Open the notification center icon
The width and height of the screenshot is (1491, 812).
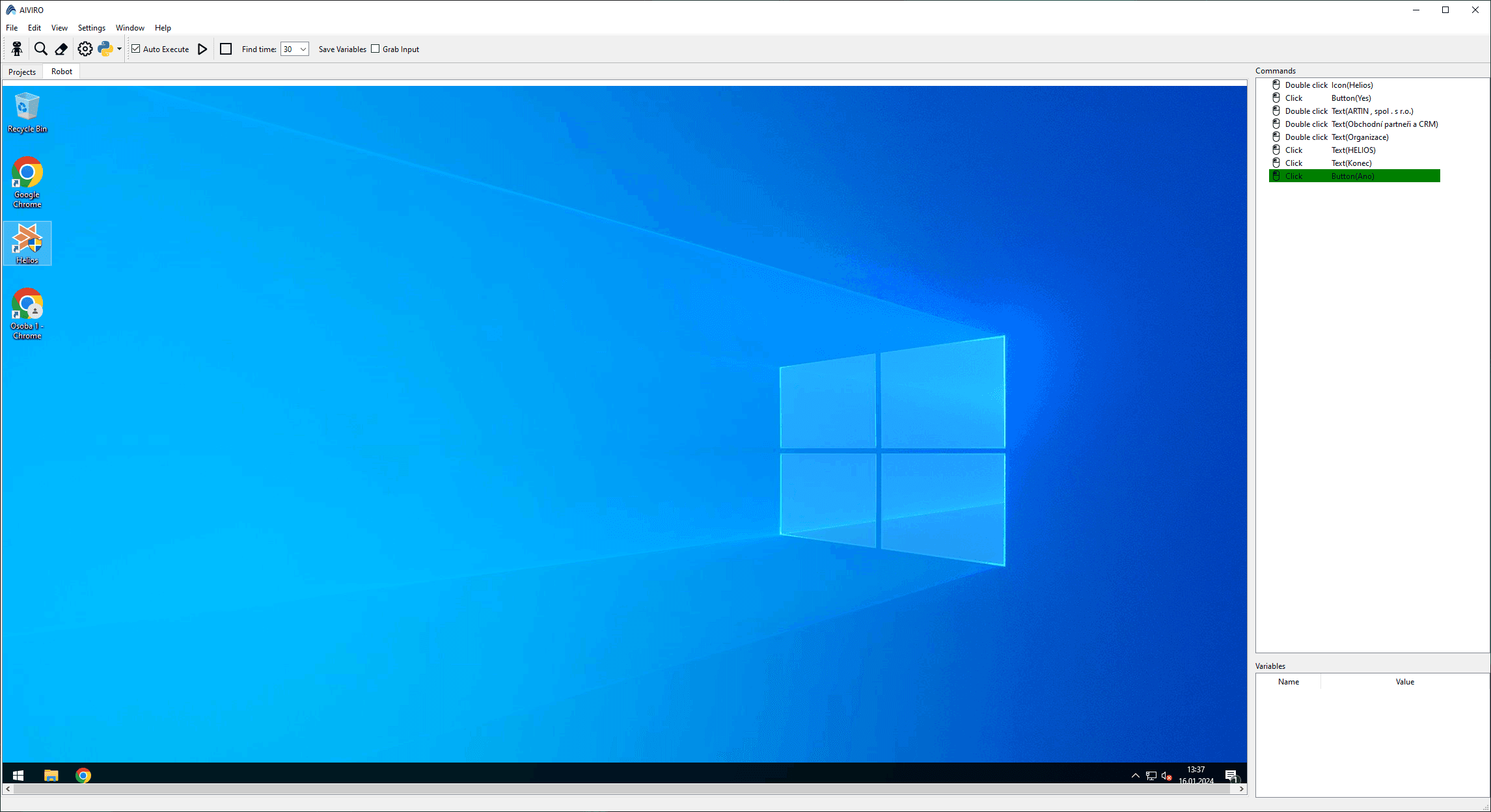pos(1231,776)
